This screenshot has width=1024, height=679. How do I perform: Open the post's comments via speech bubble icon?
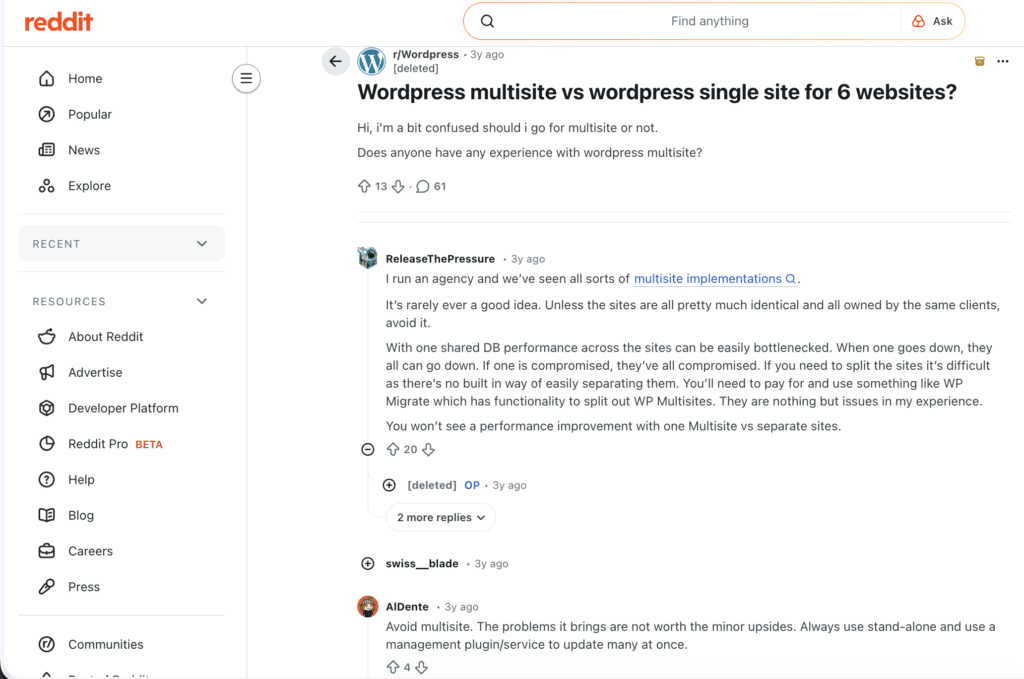422,186
